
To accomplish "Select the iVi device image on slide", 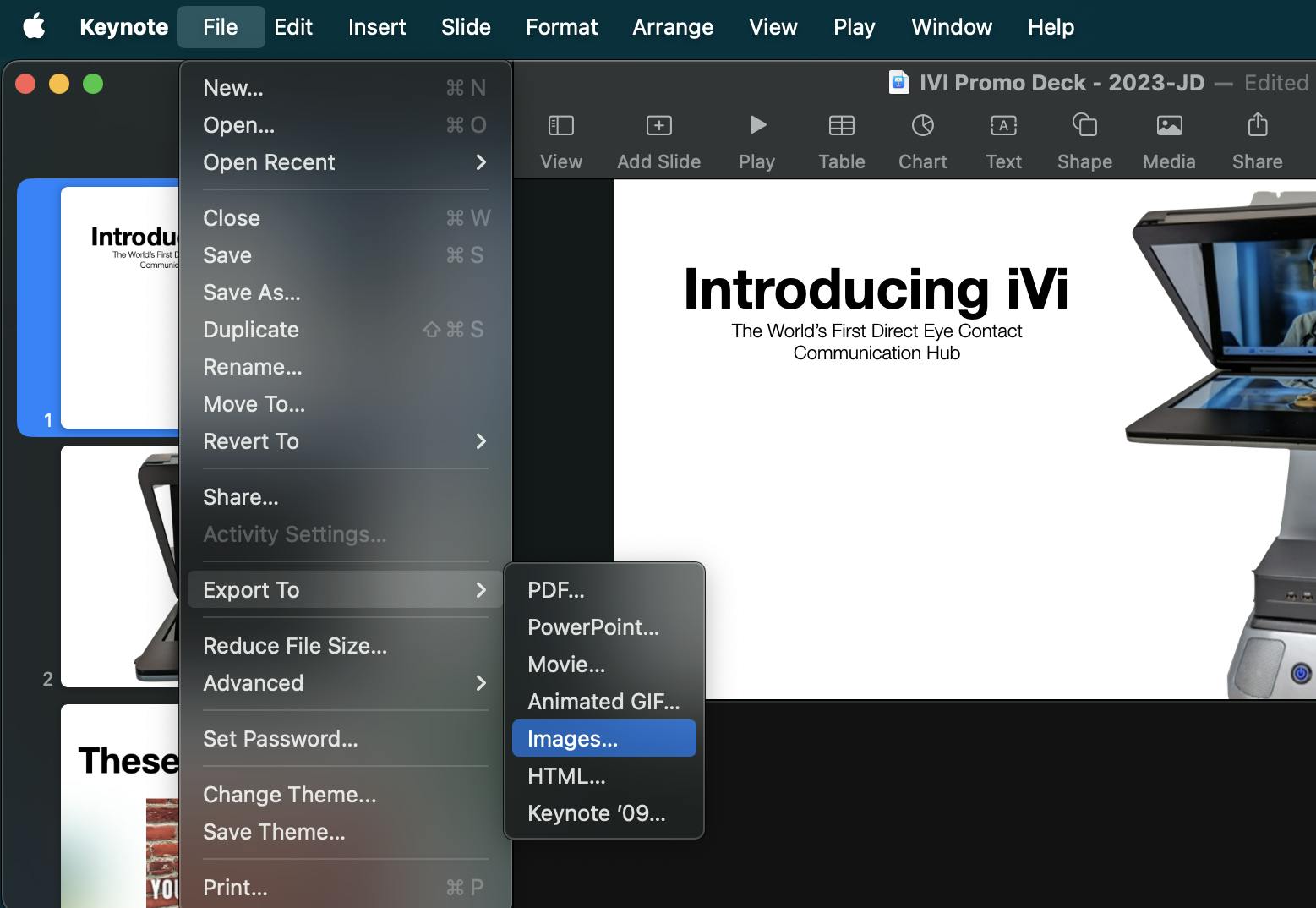I will [x=1220, y=444].
